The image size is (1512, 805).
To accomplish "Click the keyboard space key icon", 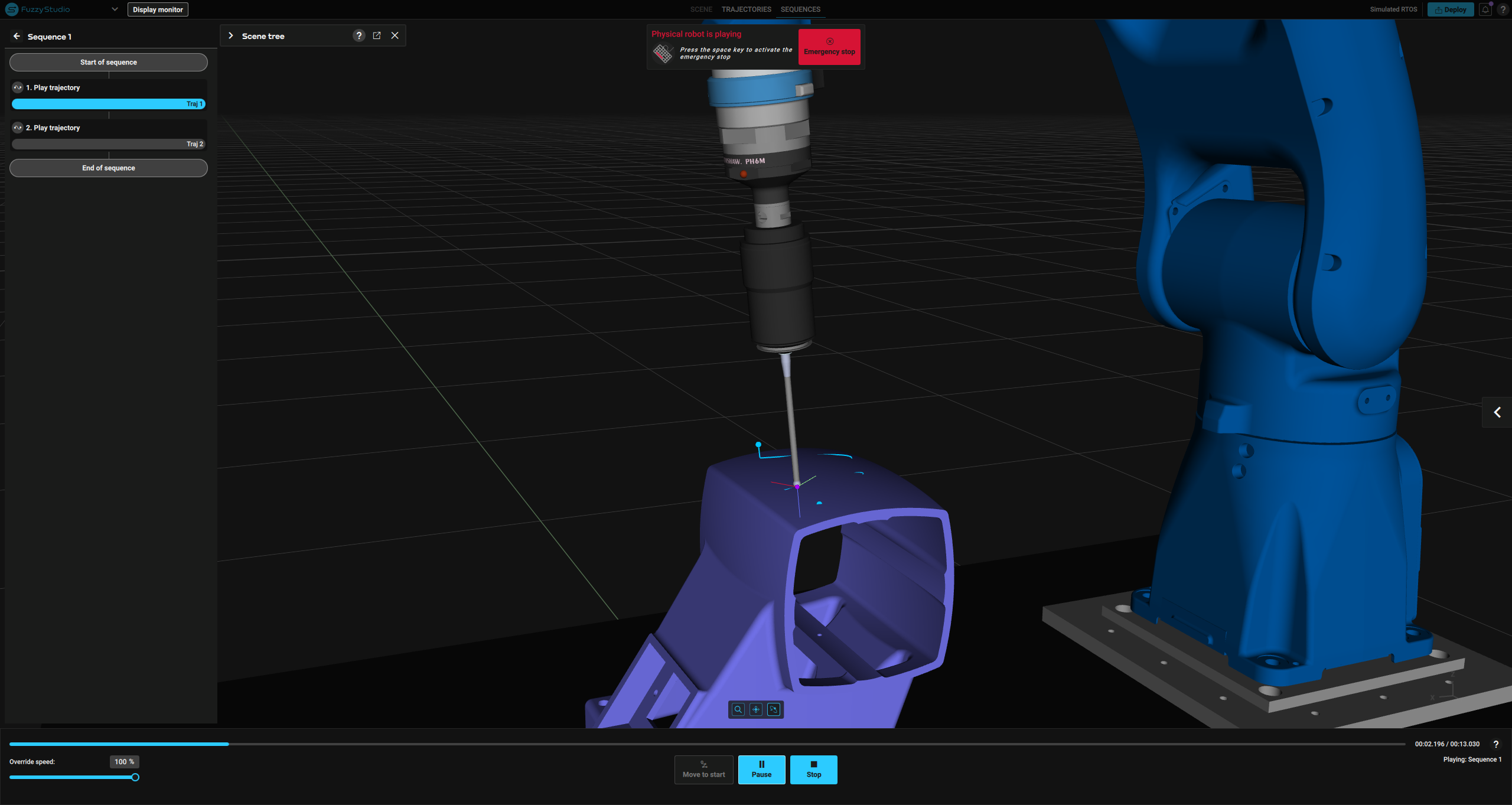I will coord(663,53).
